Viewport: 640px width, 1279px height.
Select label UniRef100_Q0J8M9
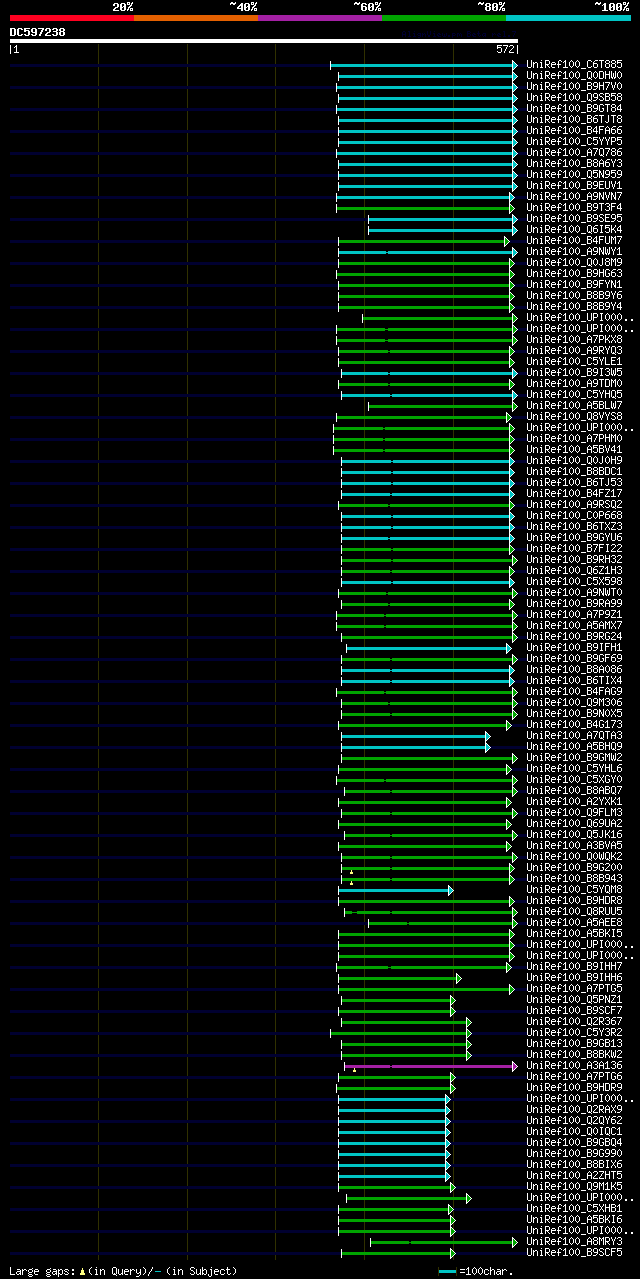(x=576, y=262)
